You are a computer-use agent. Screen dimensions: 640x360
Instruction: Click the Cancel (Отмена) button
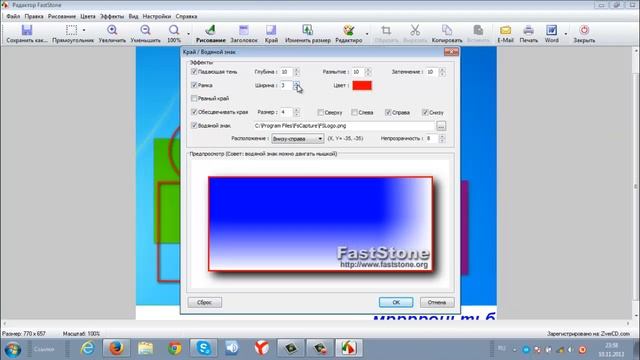pos(437,302)
